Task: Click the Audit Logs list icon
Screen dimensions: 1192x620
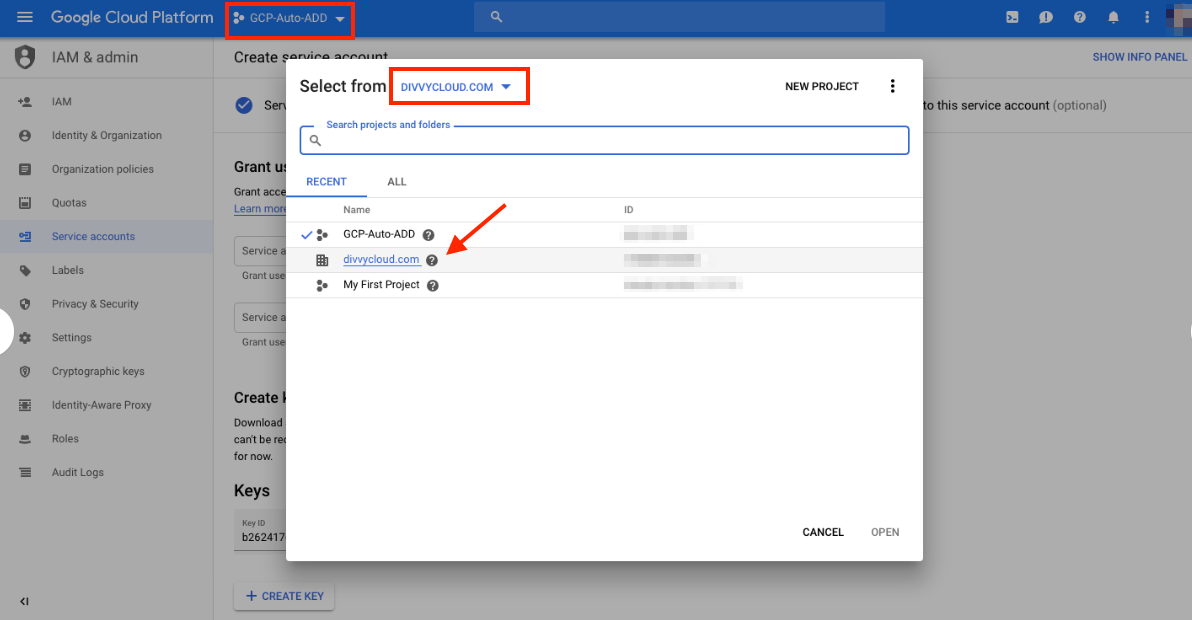Action: coord(25,472)
